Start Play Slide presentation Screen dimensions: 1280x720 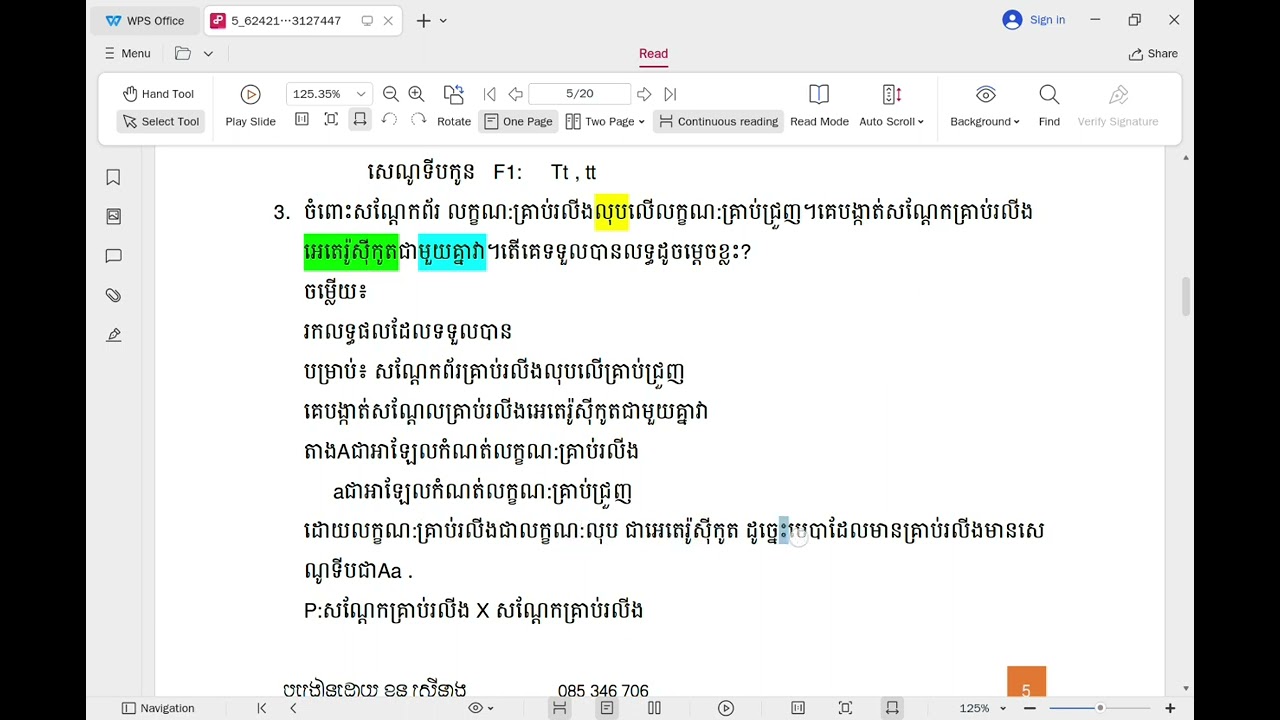click(250, 106)
